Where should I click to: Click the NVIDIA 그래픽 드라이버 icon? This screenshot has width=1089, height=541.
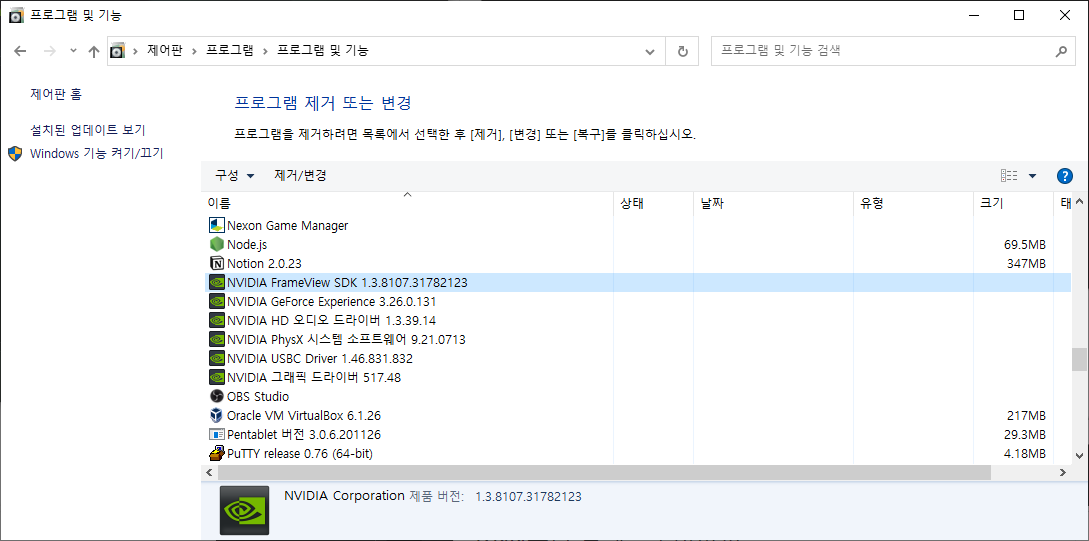[217, 378]
